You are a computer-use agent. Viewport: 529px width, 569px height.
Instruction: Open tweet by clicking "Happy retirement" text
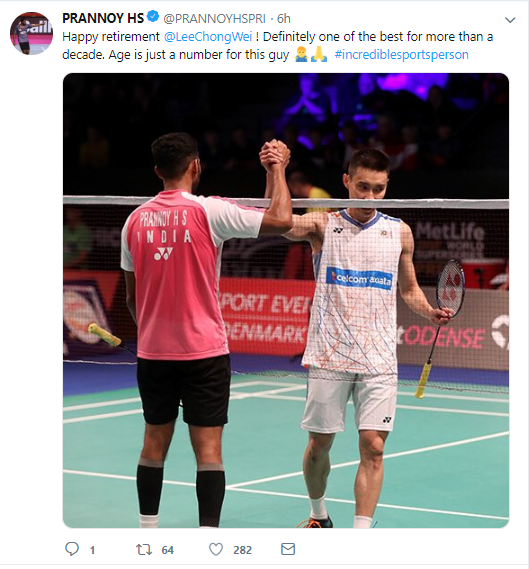tap(111, 37)
